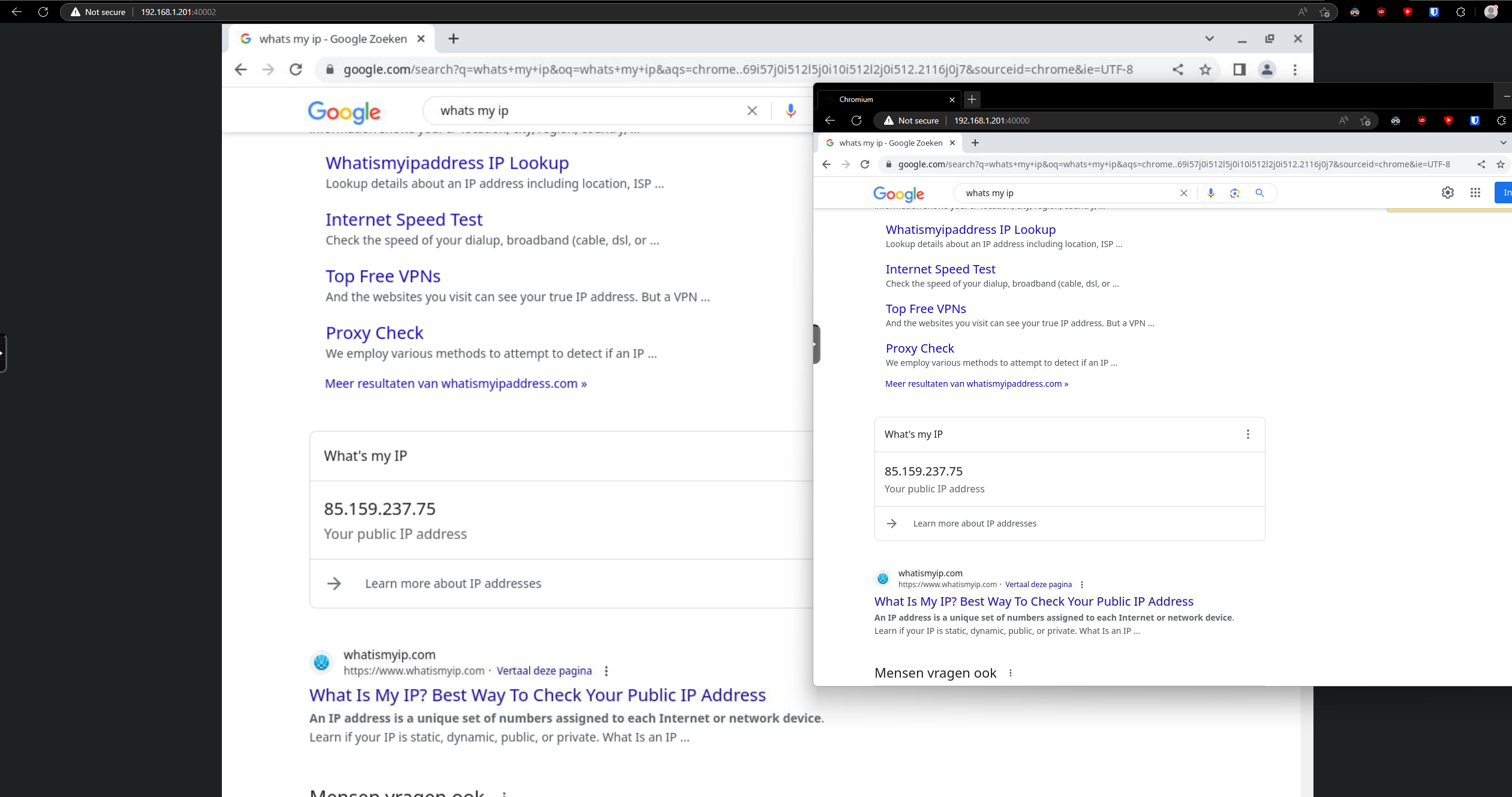Click the share icon in left Chrome toolbar
Viewport: 1512px width, 797px height.
1178,70
